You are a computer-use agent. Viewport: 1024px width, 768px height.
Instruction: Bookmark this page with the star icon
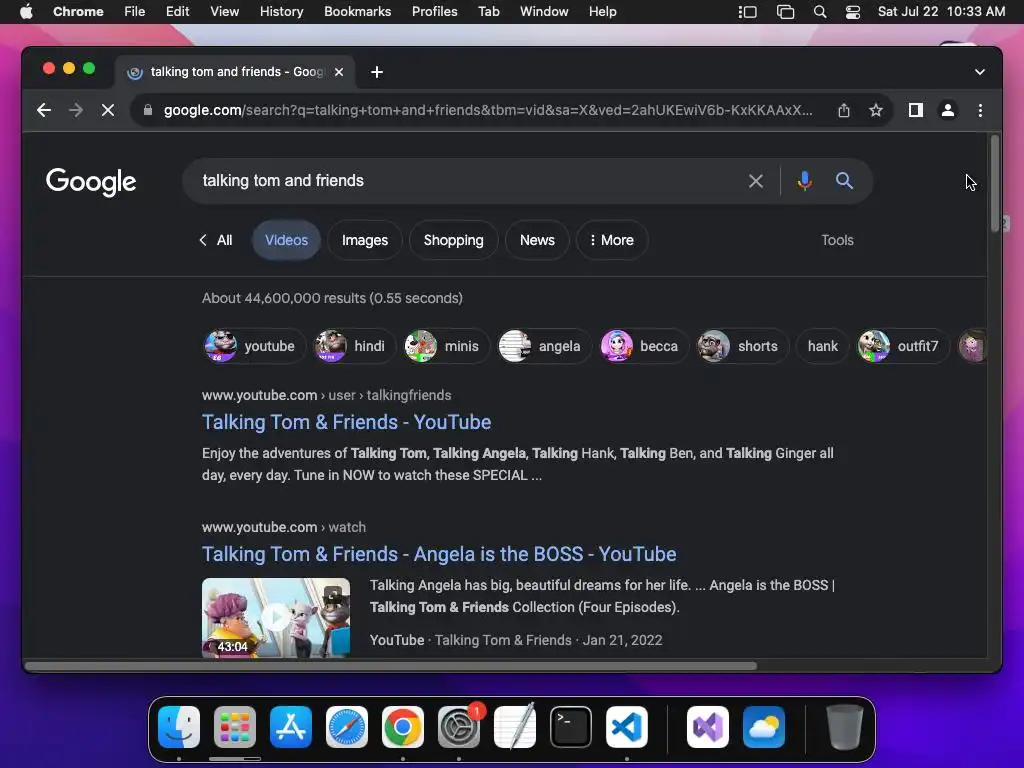[x=876, y=110]
